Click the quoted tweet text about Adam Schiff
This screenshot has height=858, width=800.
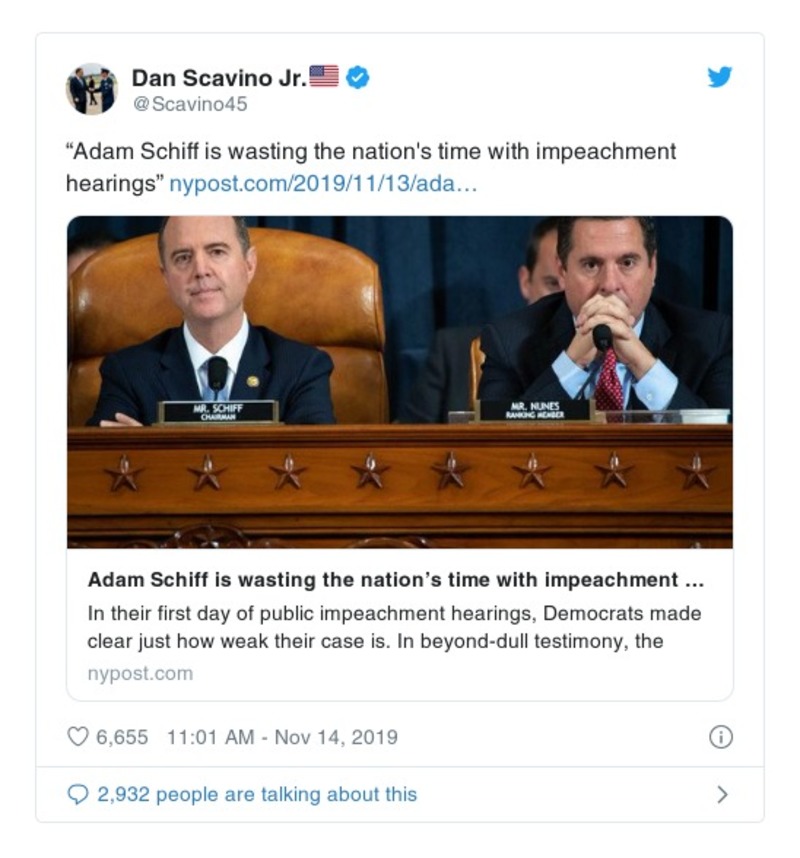[x=370, y=153]
